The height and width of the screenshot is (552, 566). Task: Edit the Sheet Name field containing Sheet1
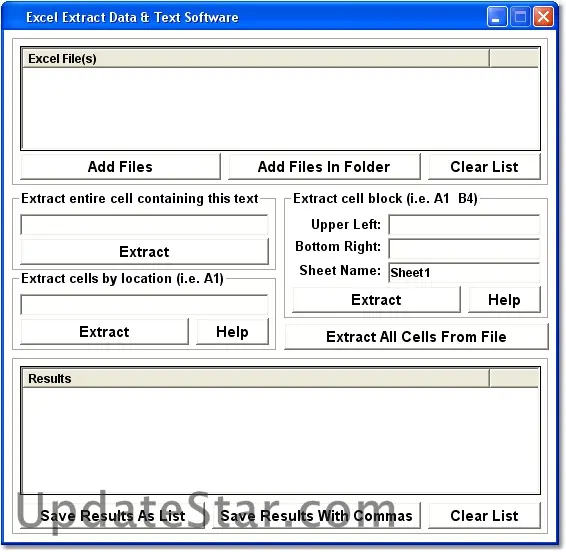464,273
